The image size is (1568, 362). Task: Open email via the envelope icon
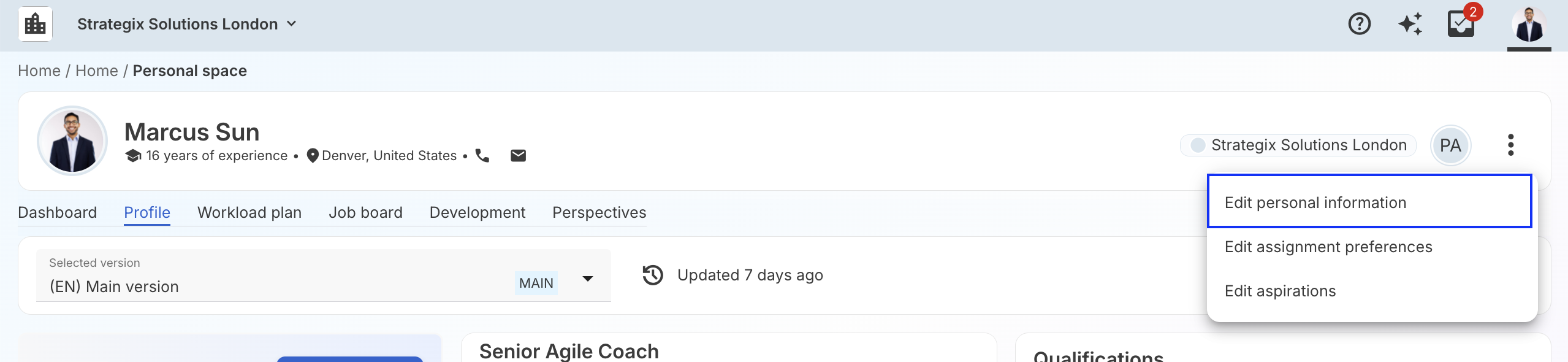(x=518, y=155)
